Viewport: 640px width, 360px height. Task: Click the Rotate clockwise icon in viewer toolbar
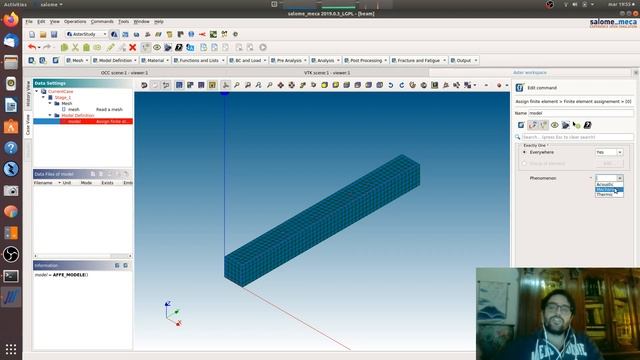coord(402,85)
